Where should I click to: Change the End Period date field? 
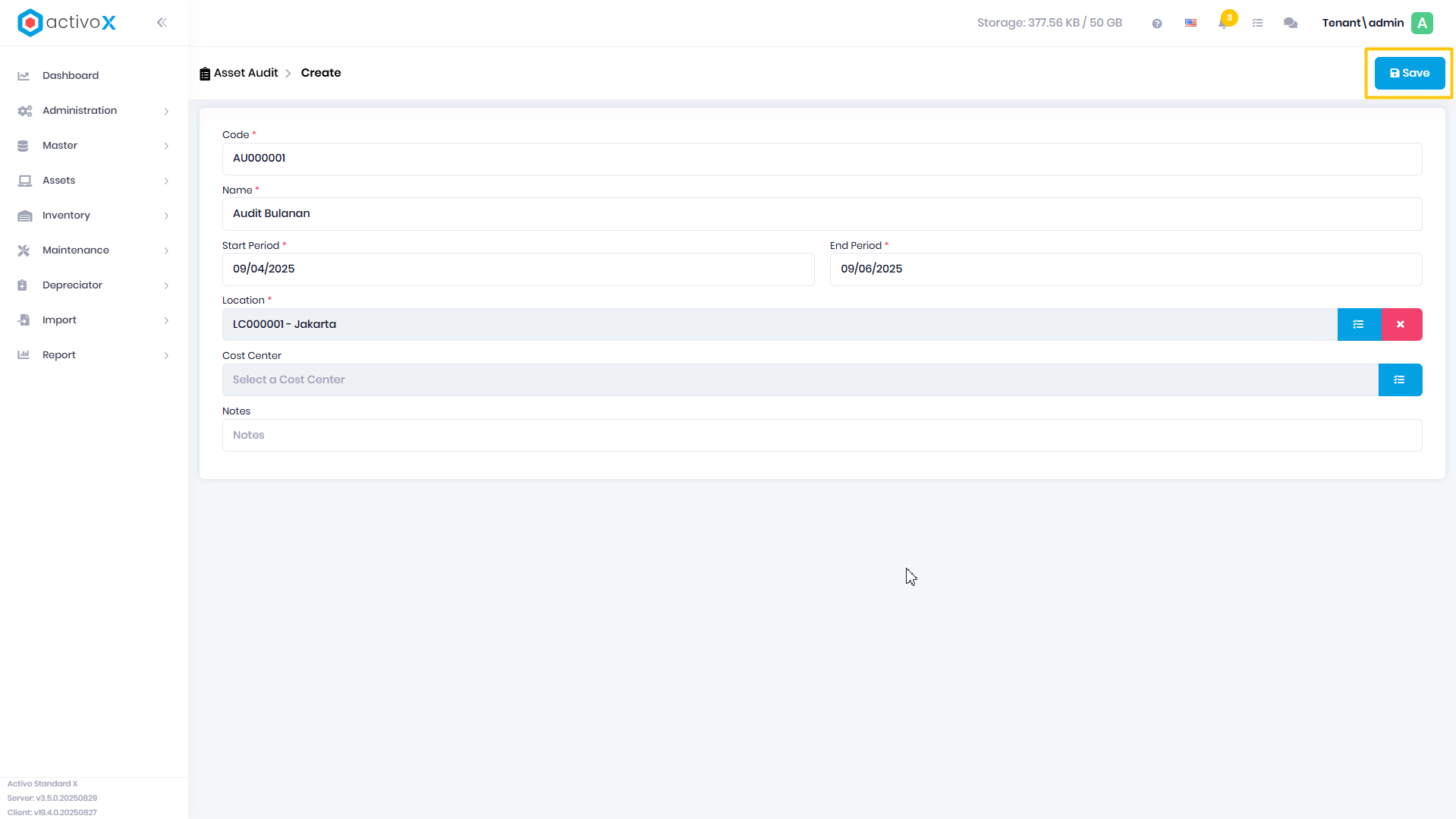tap(1126, 269)
